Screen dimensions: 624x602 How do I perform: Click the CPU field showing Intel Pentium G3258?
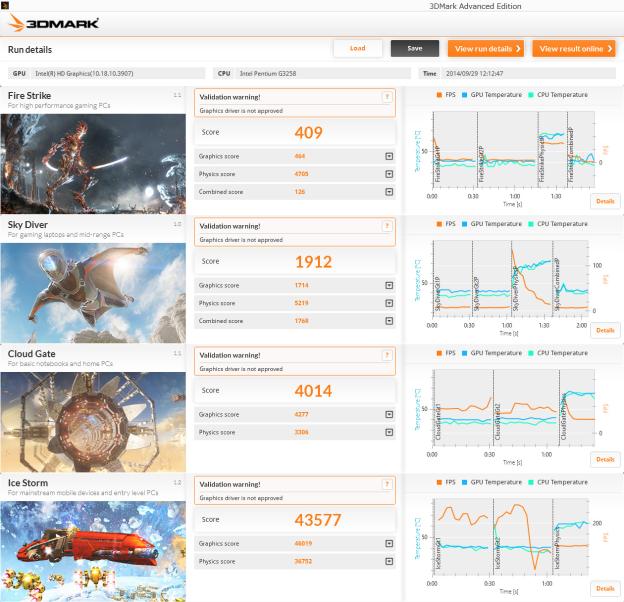point(312,73)
